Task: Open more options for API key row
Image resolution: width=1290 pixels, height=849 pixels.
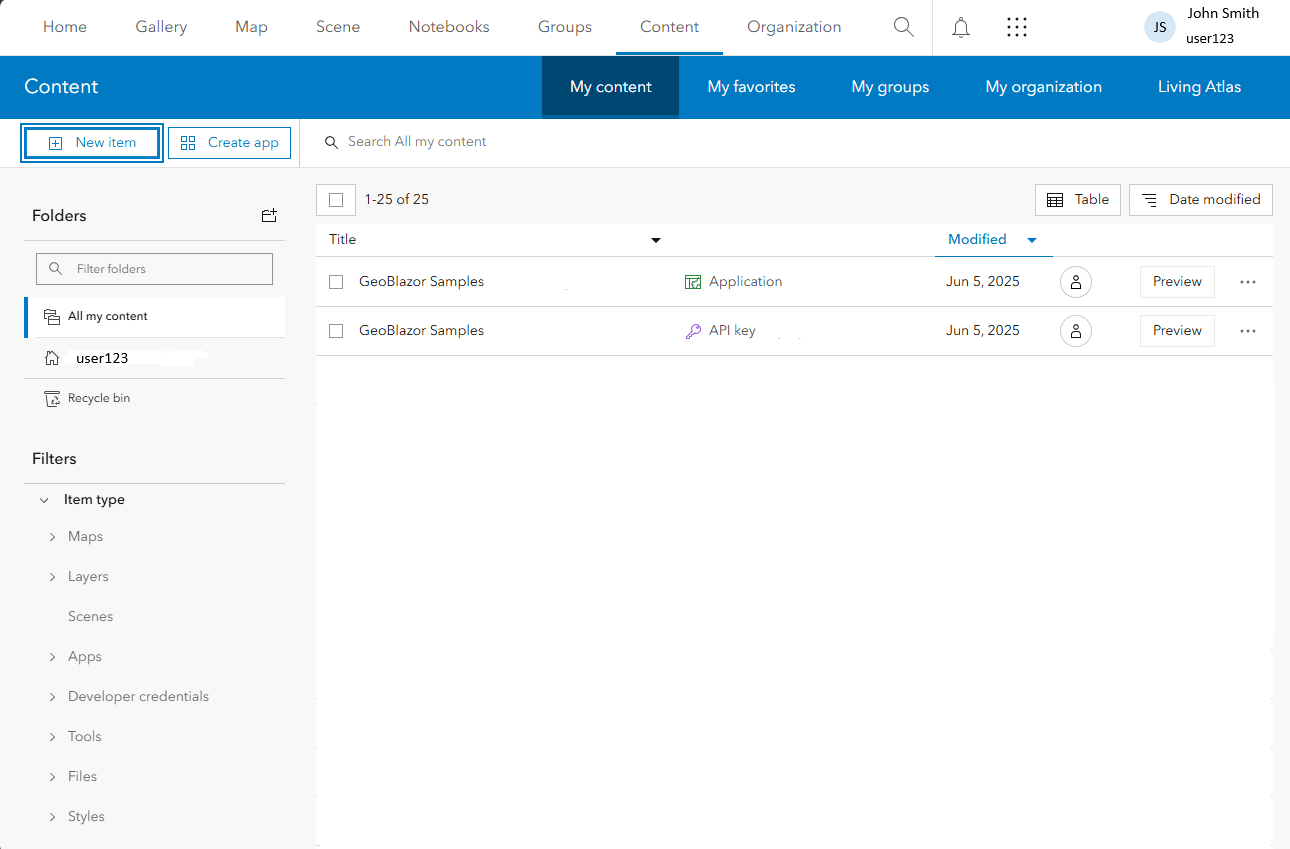Action: [x=1247, y=331]
